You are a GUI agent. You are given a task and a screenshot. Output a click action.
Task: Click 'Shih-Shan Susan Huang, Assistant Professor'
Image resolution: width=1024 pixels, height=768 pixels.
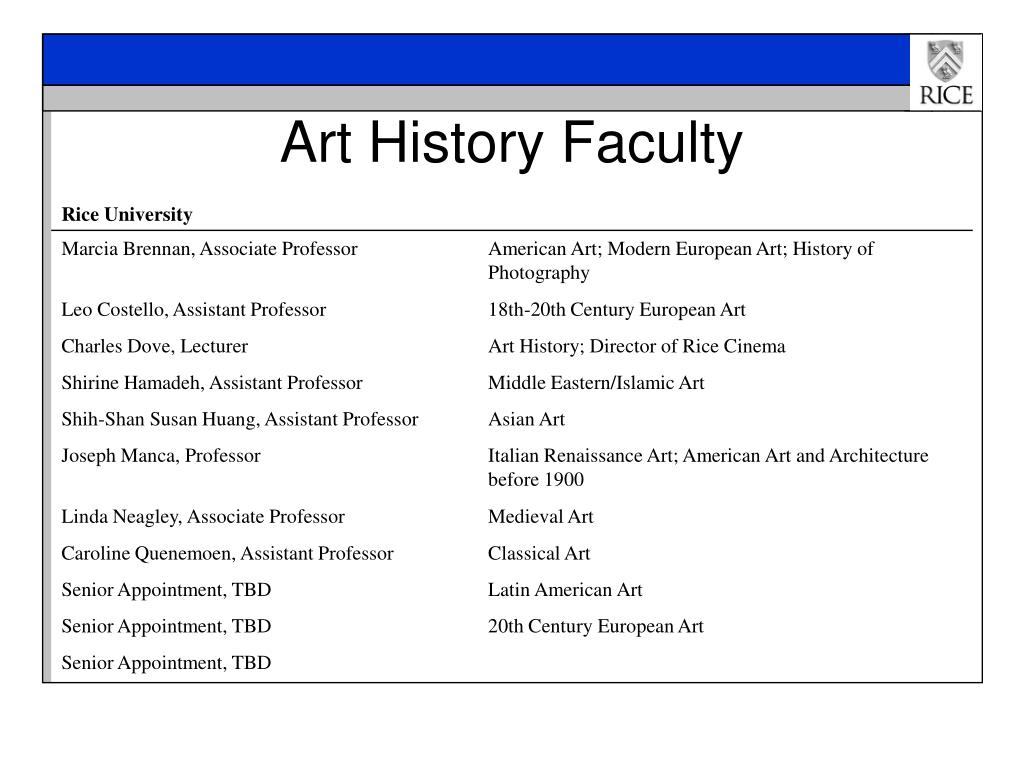[x=240, y=419]
